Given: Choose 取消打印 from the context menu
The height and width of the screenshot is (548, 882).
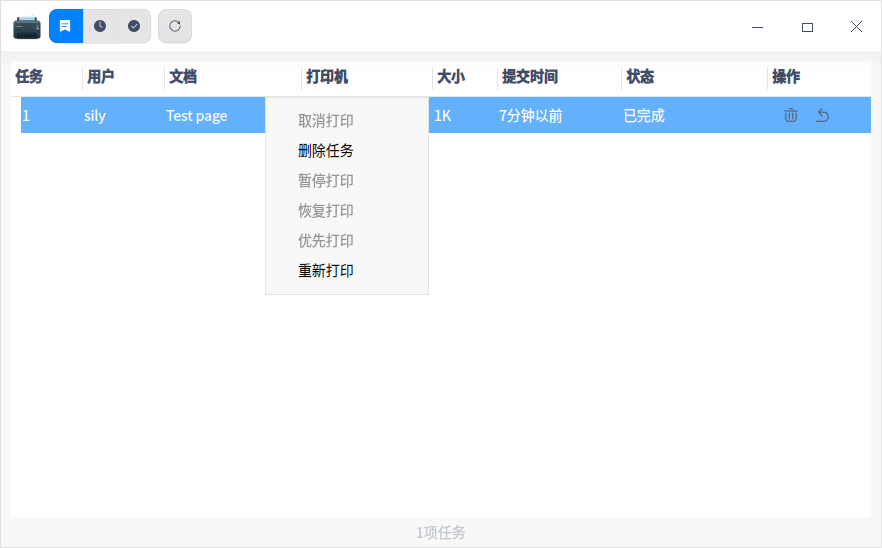Looking at the screenshot, I should pos(347,120).
